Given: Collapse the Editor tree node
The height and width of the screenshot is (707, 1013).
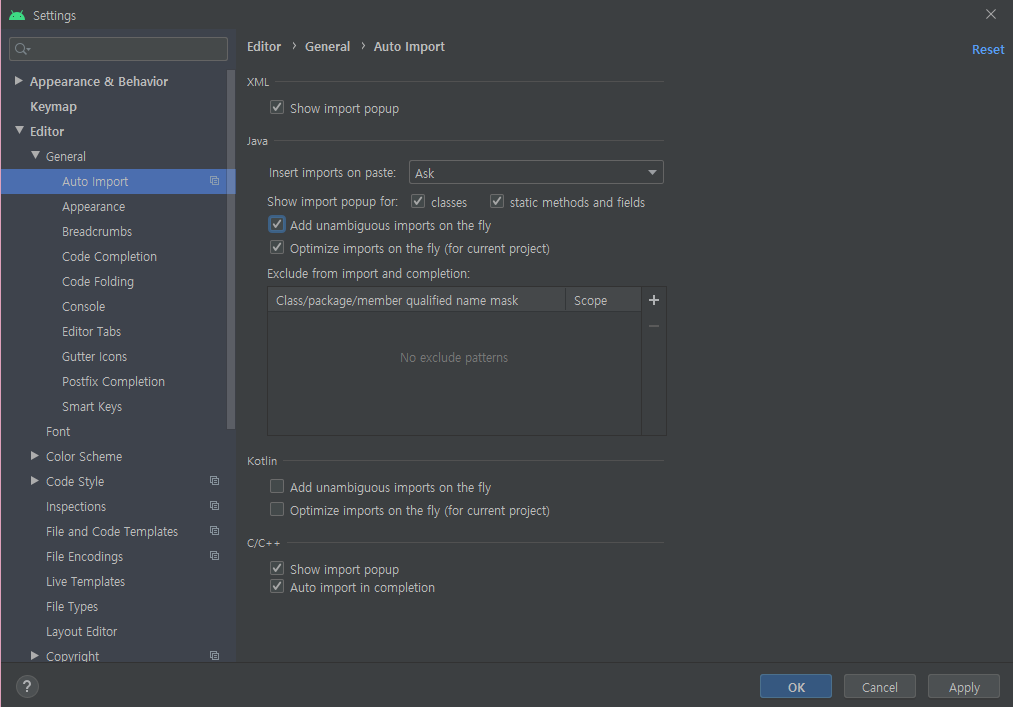Looking at the screenshot, I should [19, 131].
